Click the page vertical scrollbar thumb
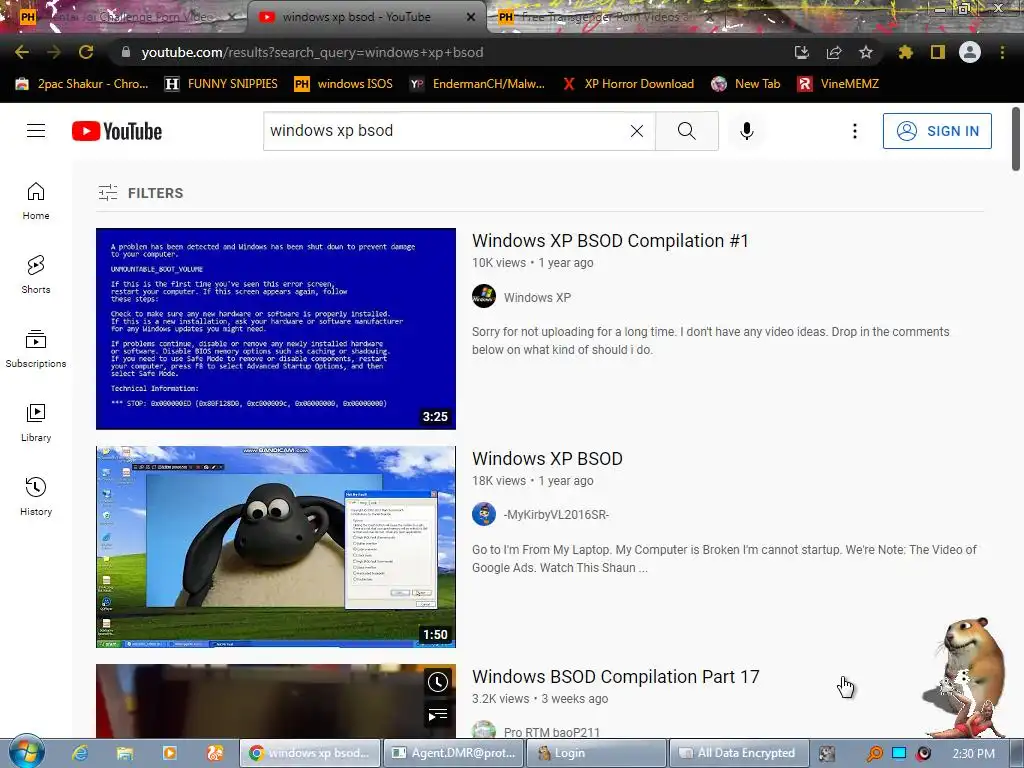 [x=1016, y=138]
